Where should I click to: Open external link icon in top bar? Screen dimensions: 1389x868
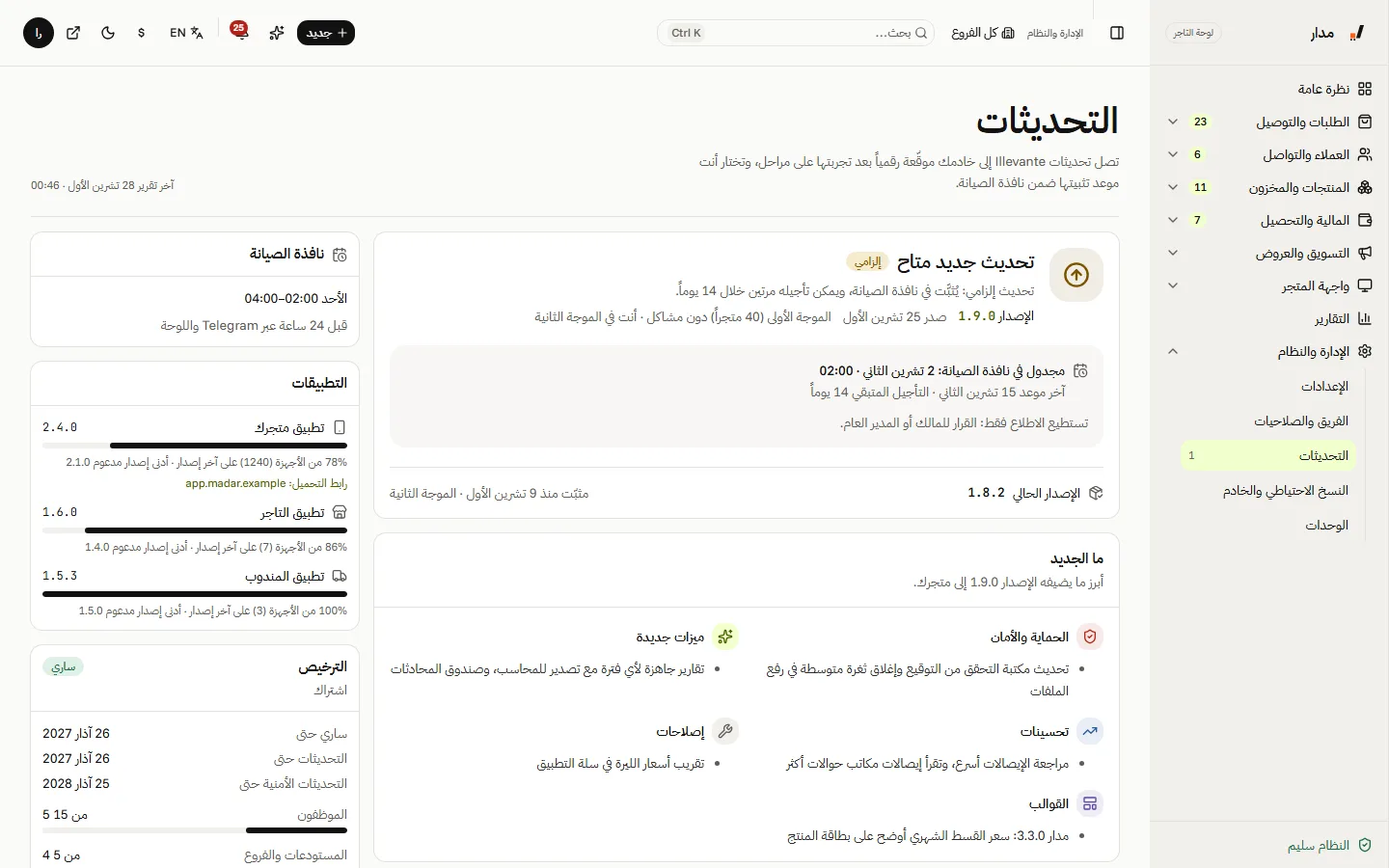[x=73, y=33]
